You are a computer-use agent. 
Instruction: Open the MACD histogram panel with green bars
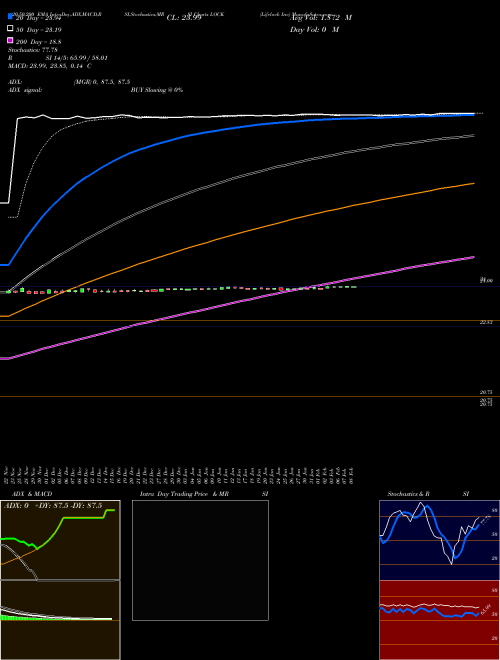(60, 620)
